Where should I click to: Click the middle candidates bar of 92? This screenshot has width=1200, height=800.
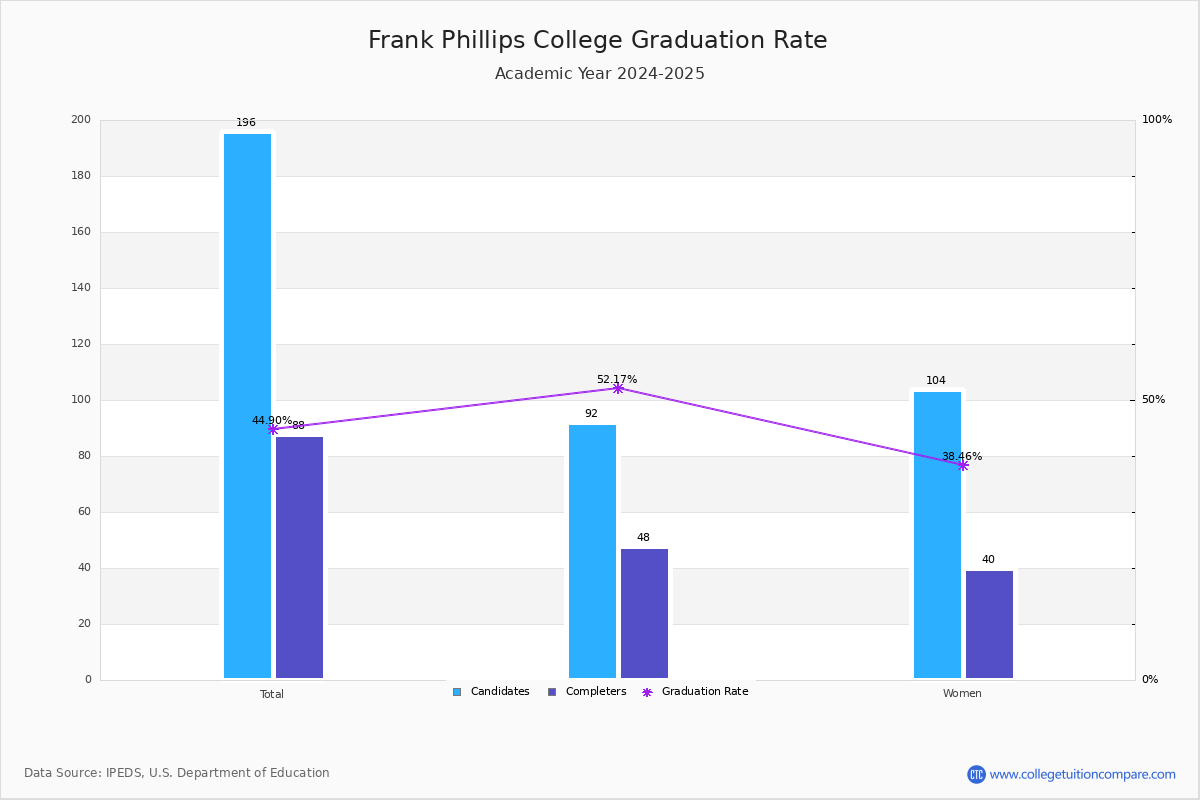592,552
